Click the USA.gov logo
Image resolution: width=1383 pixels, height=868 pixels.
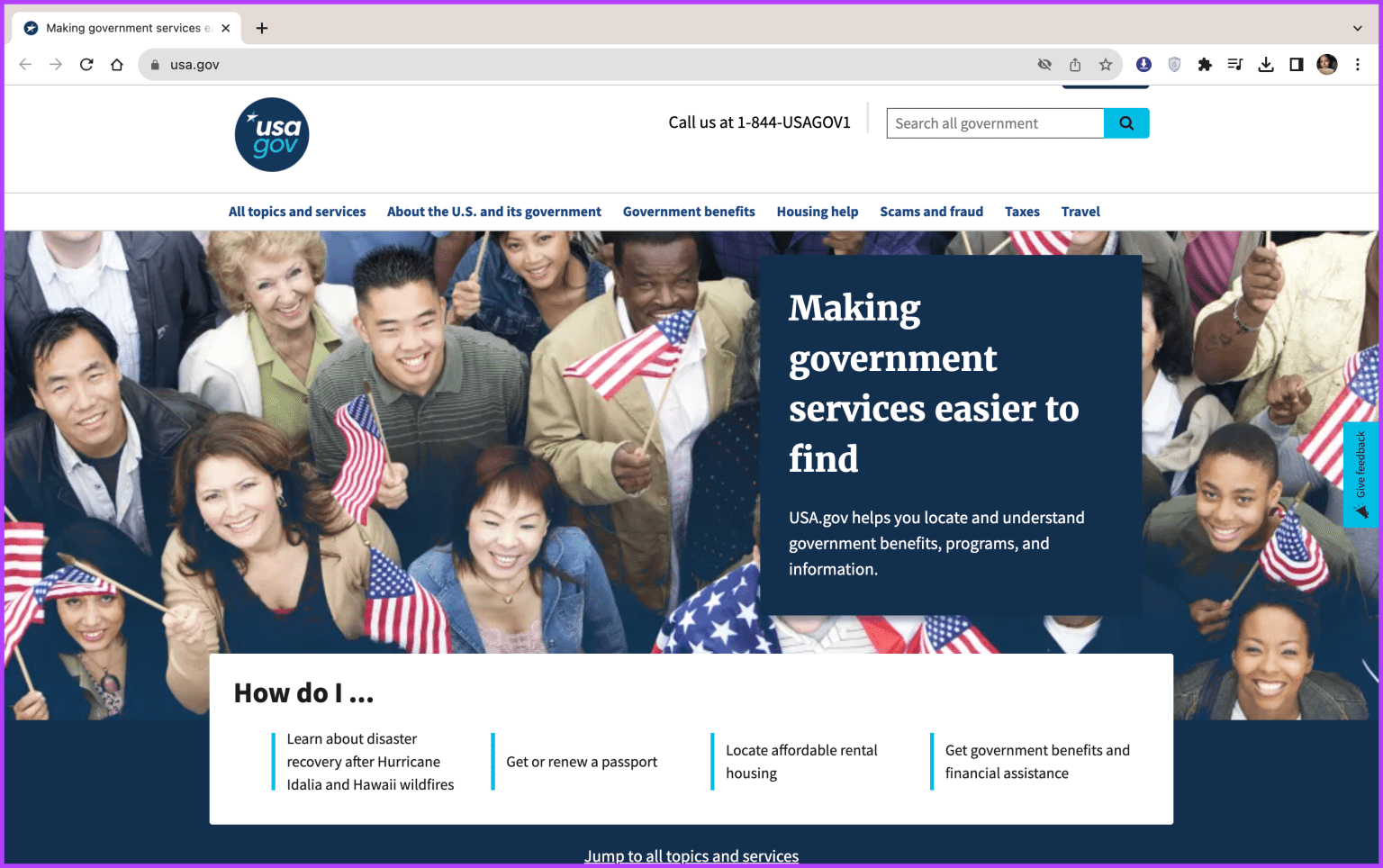pos(272,135)
